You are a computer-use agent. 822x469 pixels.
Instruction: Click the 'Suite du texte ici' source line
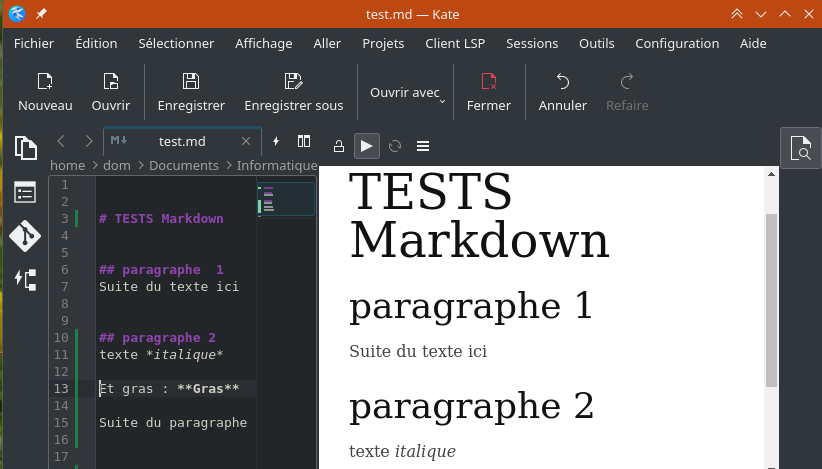169,287
